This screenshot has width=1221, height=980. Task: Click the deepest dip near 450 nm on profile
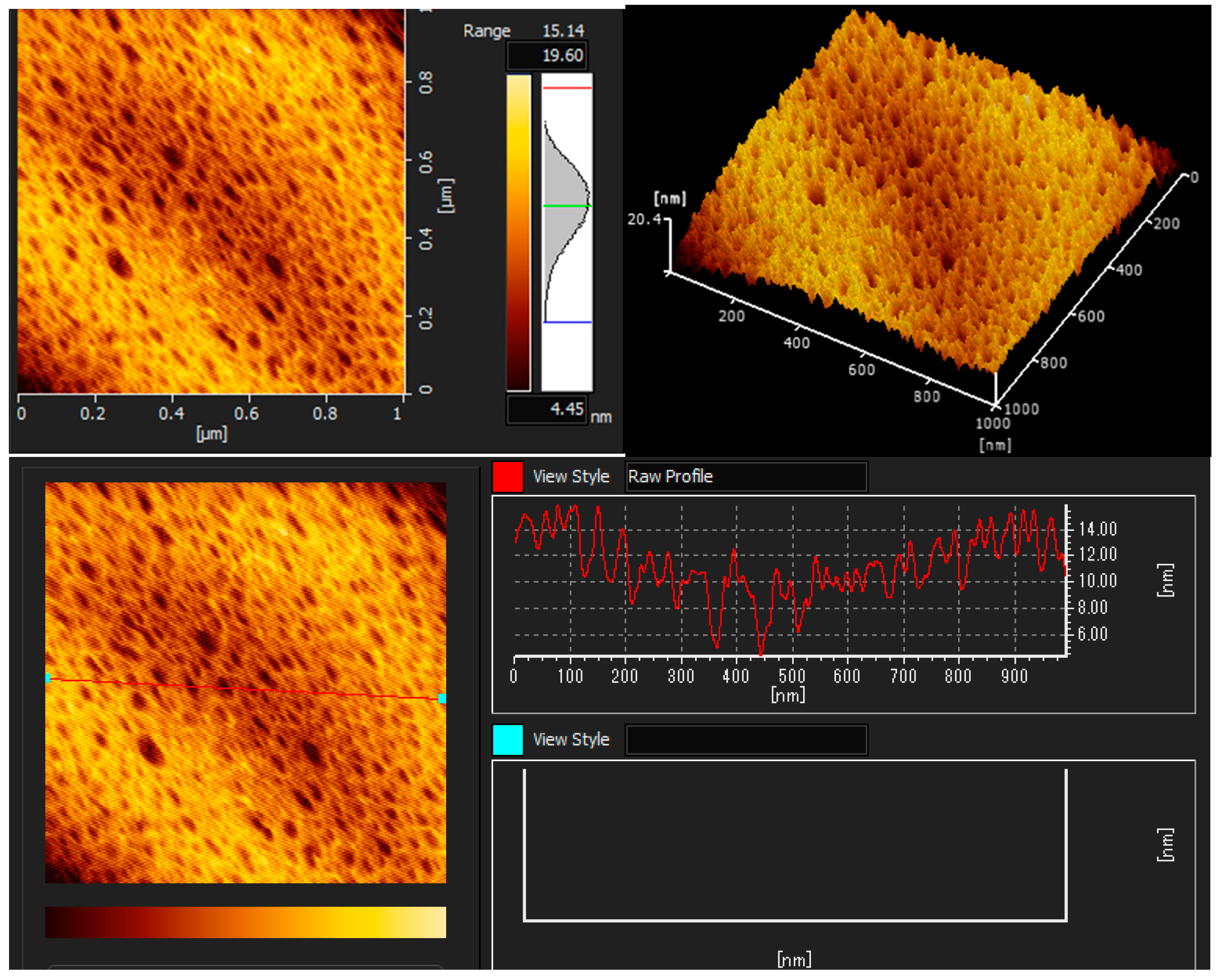(x=760, y=653)
